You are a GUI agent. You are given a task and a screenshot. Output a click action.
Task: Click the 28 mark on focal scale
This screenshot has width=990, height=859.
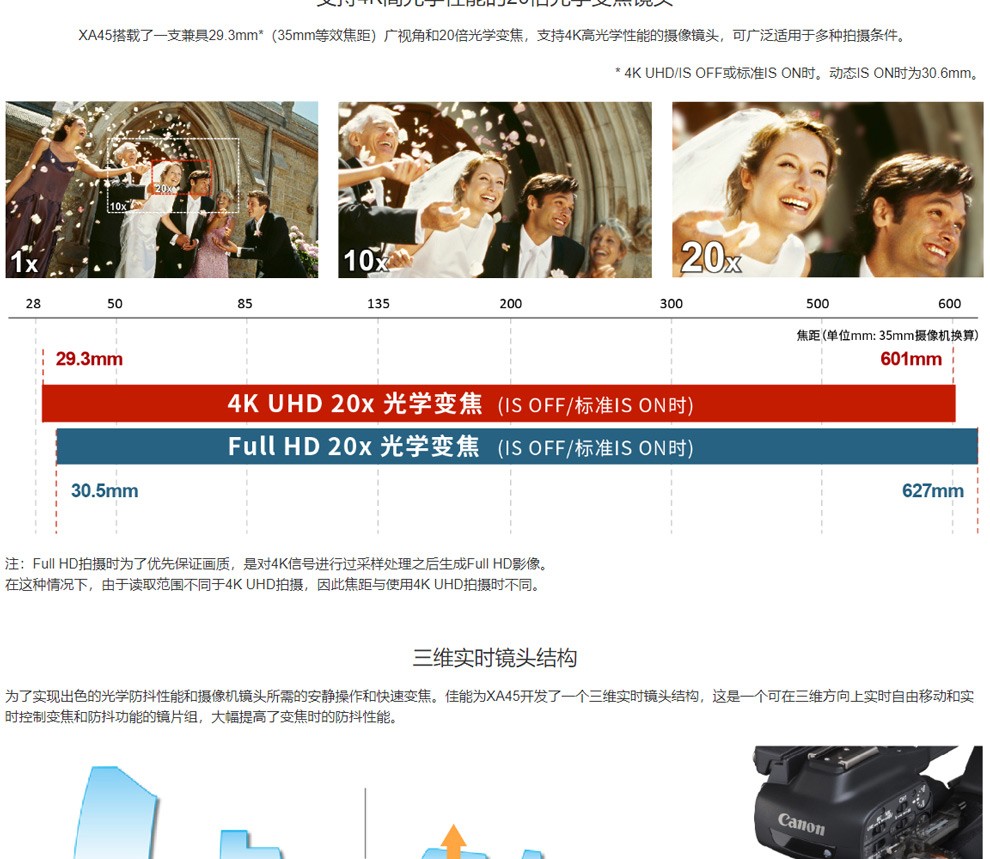click(x=33, y=304)
